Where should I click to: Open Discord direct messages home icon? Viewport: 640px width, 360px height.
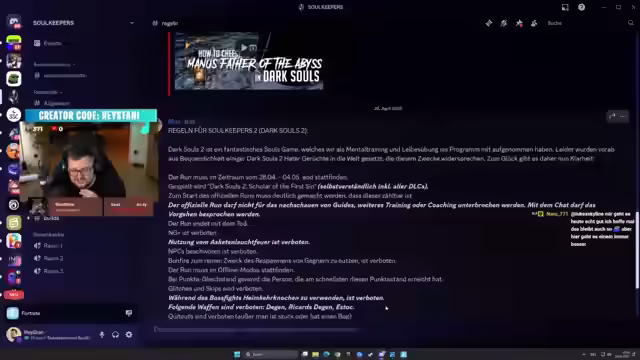tap(14, 22)
